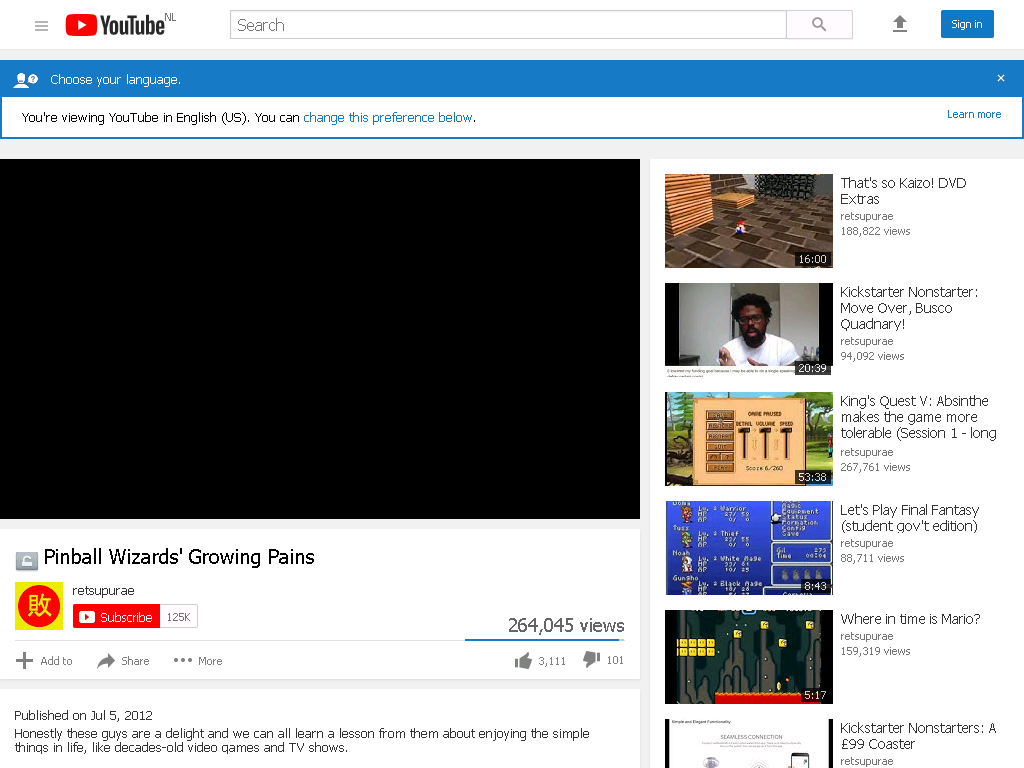Expand the More options menu

click(x=198, y=661)
